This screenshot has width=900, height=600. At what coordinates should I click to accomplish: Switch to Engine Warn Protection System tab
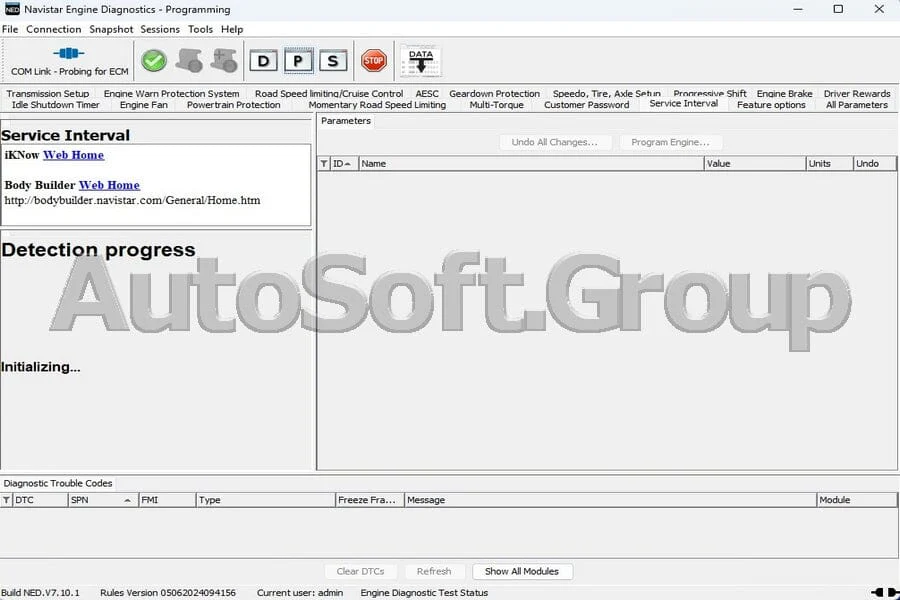(171, 94)
